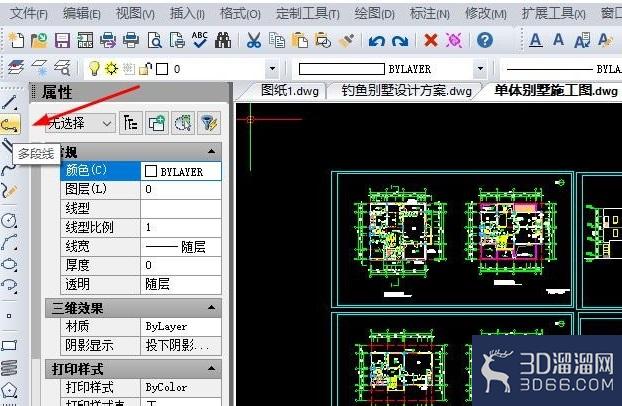The width and height of the screenshot is (622, 406).
Task: Open the 修改(M) menu
Action: (486, 14)
